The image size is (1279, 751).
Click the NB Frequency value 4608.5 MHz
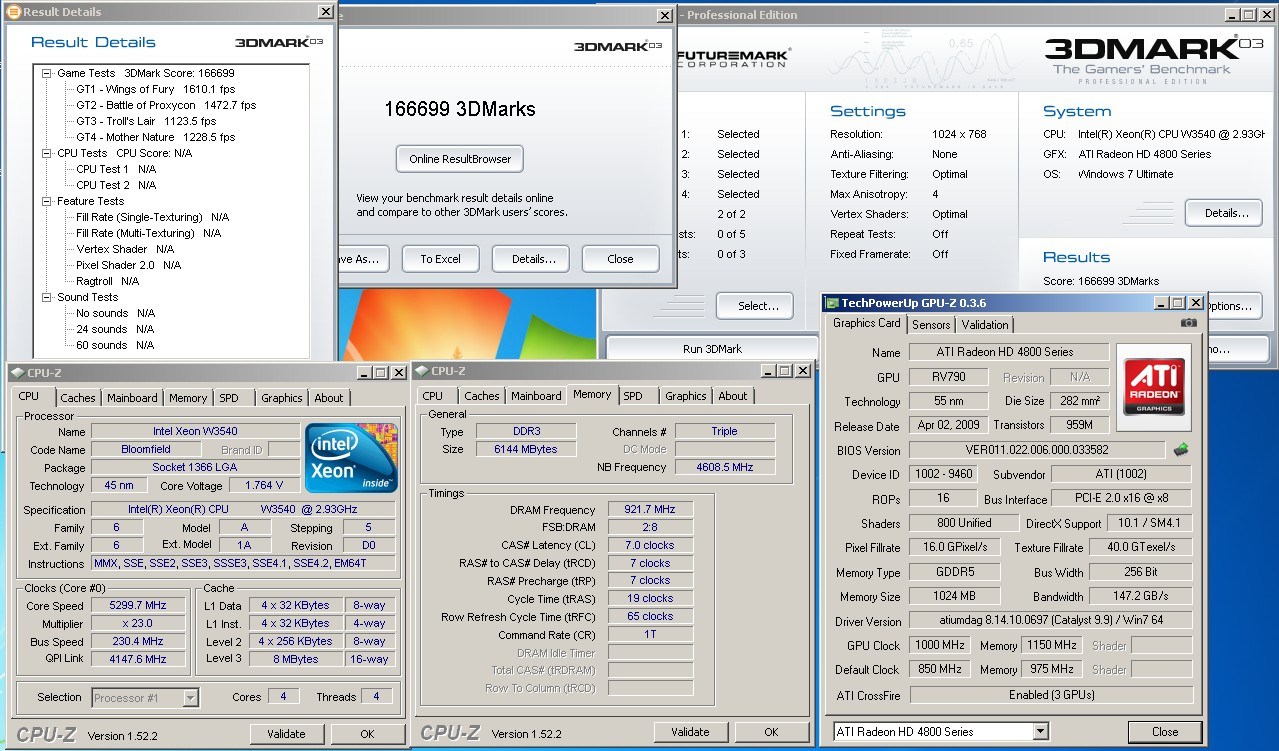(x=724, y=467)
